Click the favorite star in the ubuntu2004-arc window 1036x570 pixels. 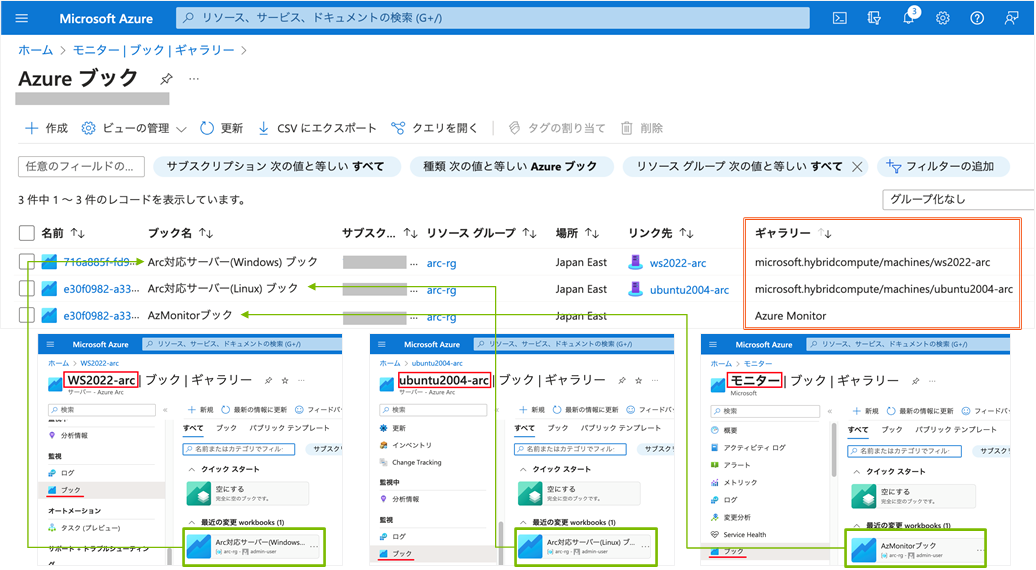click(638, 380)
